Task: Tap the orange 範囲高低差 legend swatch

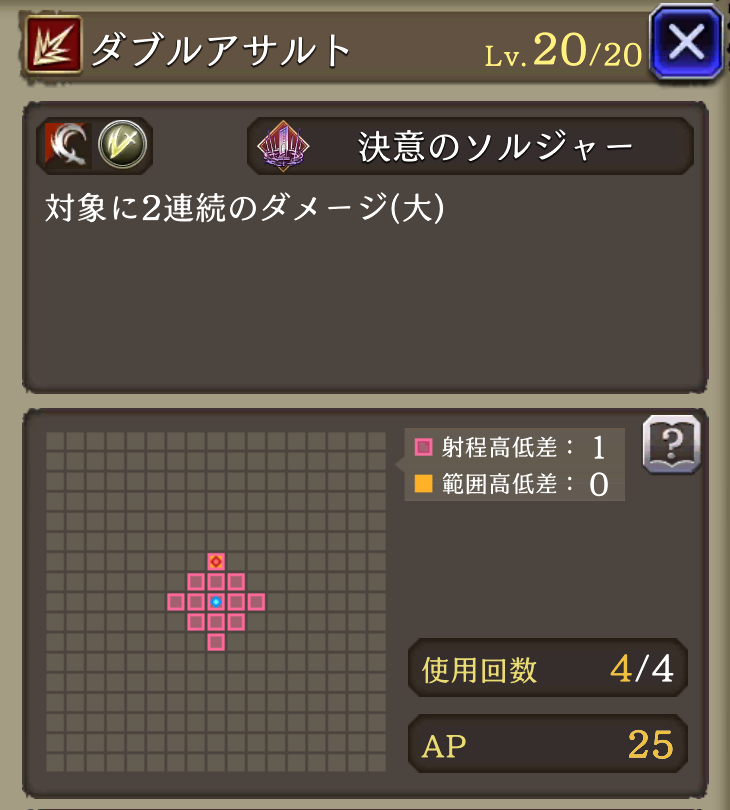Action: click(424, 484)
